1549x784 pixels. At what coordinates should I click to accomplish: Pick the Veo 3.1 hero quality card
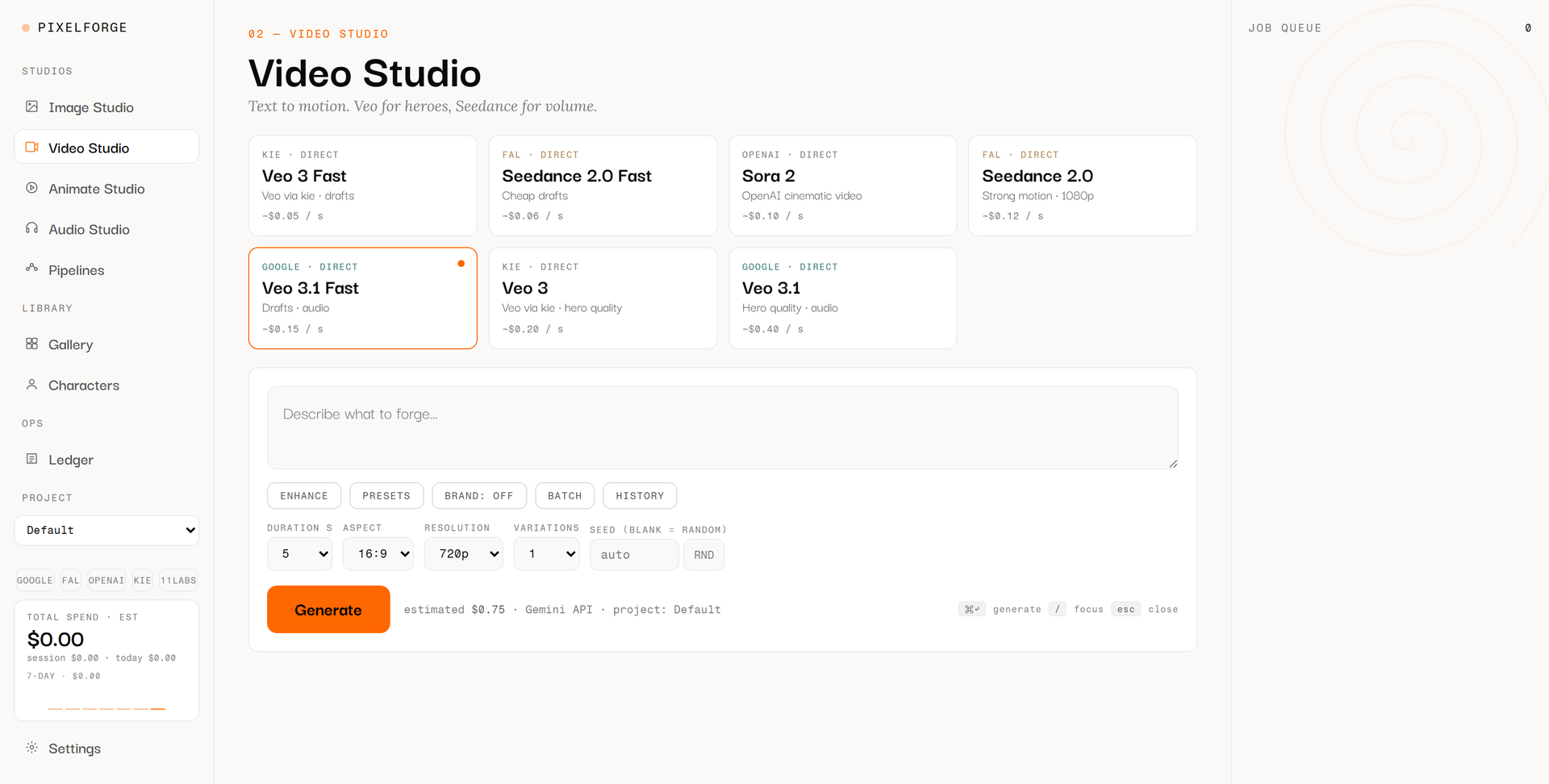click(842, 298)
